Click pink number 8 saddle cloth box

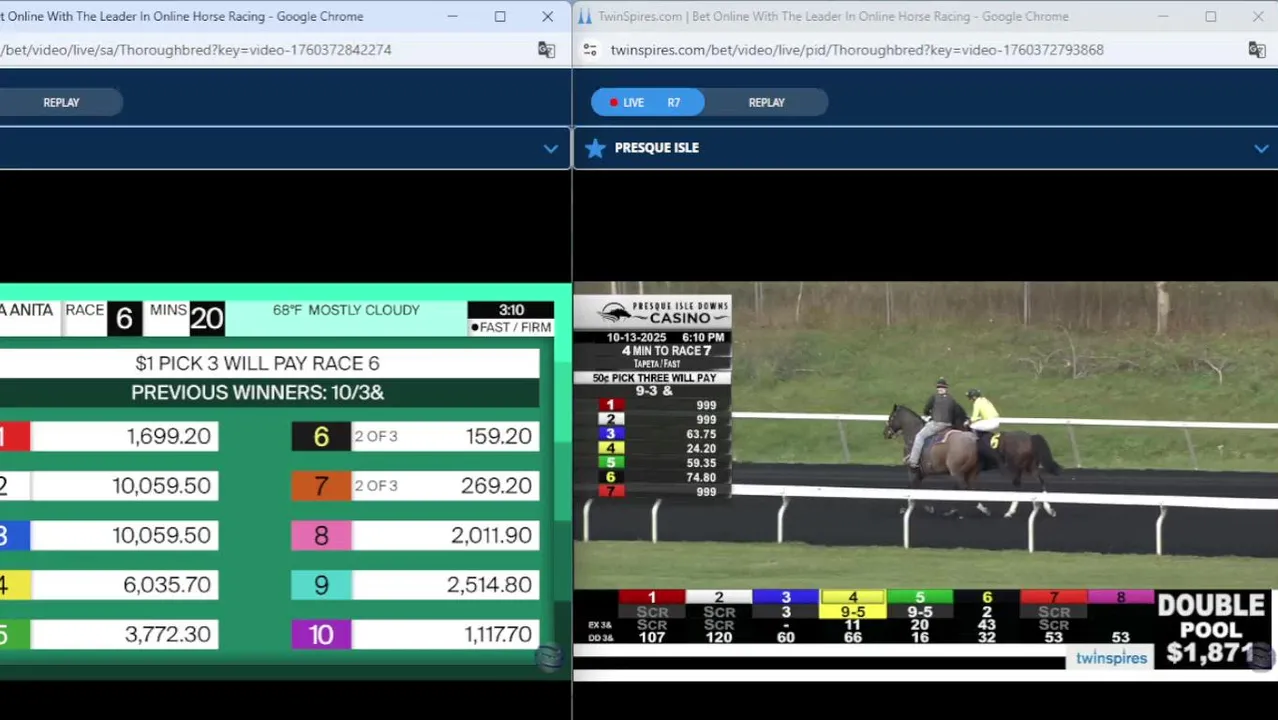pyautogui.click(x=321, y=536)
